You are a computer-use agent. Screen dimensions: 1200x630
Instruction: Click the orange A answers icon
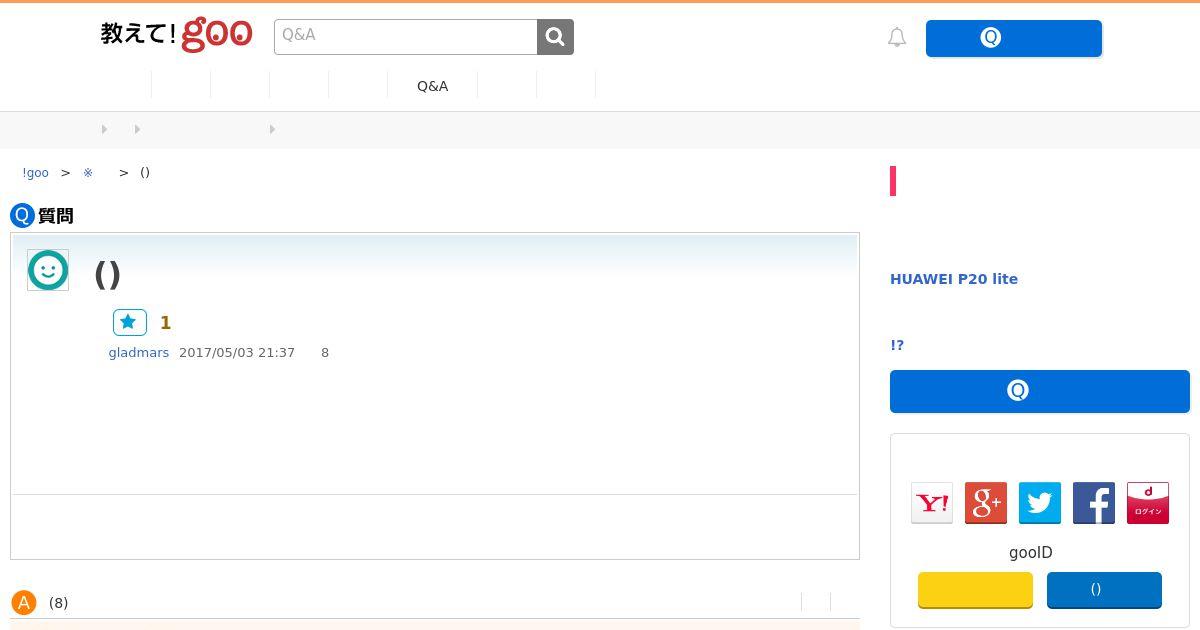pos(24,603)
